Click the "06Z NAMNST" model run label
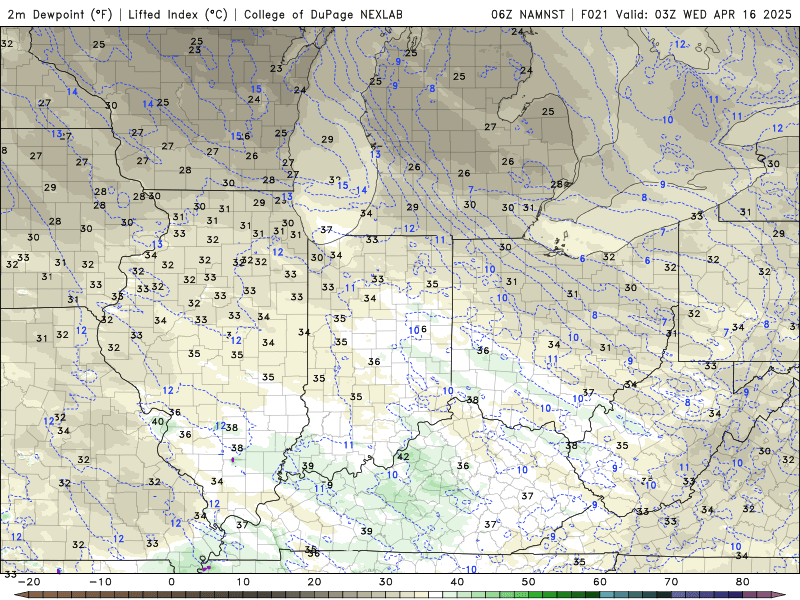Screen dimensions: 800x600 [528, 14]
